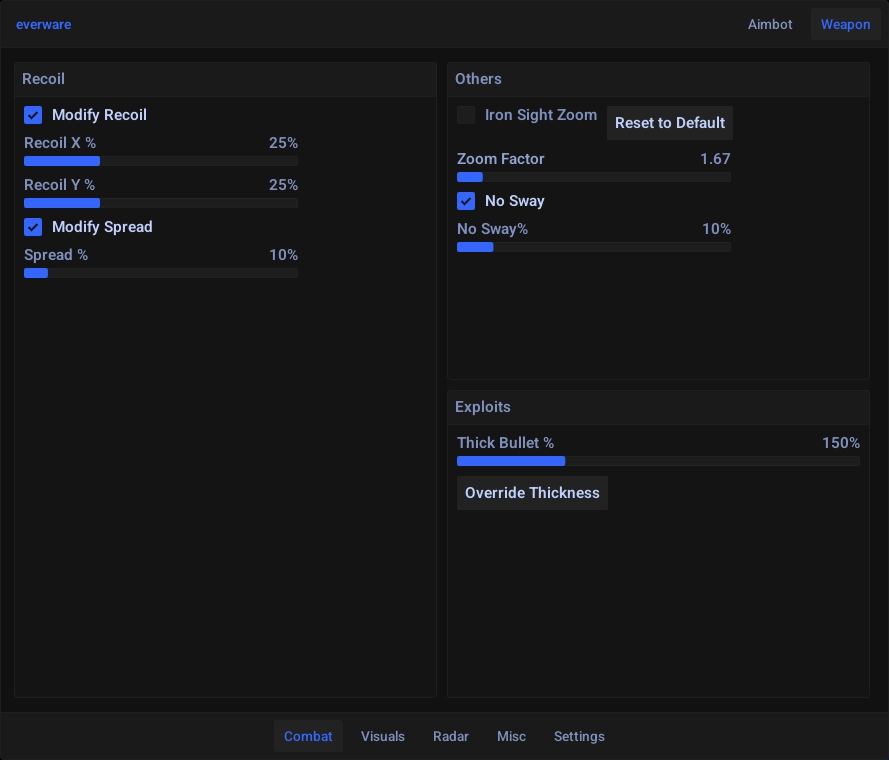Click the Thick Bullet % slider

click(x=657, y=461)
